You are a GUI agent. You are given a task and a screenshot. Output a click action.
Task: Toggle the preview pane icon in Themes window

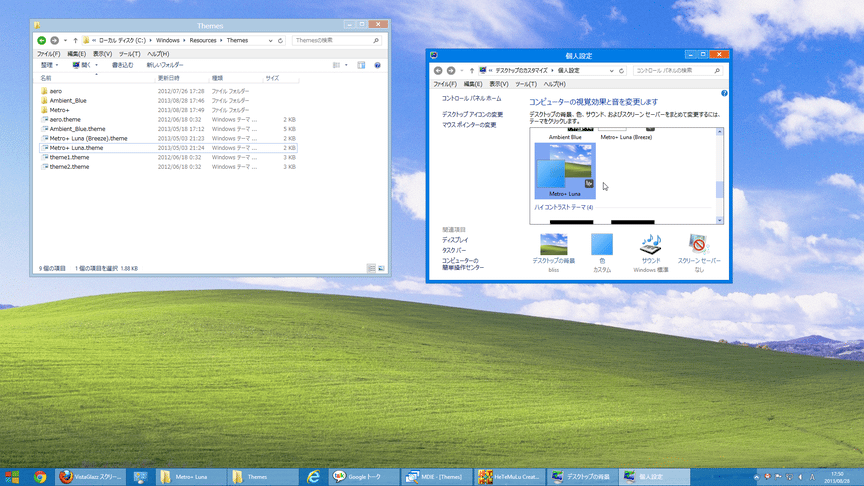[361, 65]
